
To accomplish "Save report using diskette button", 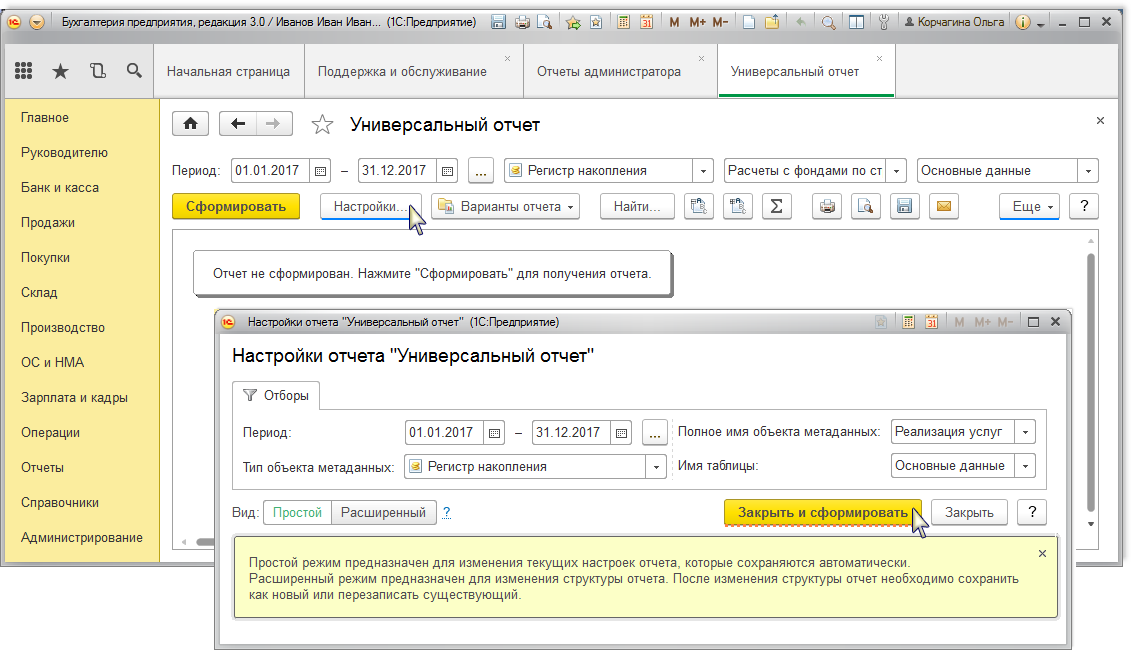I will [x=905, y=206].
